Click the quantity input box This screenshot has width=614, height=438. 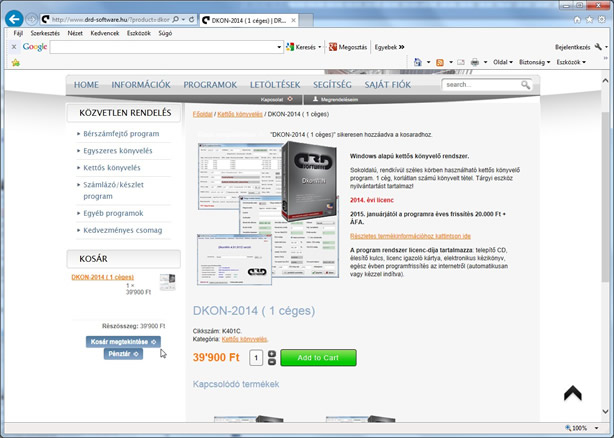tap(256, 358)
